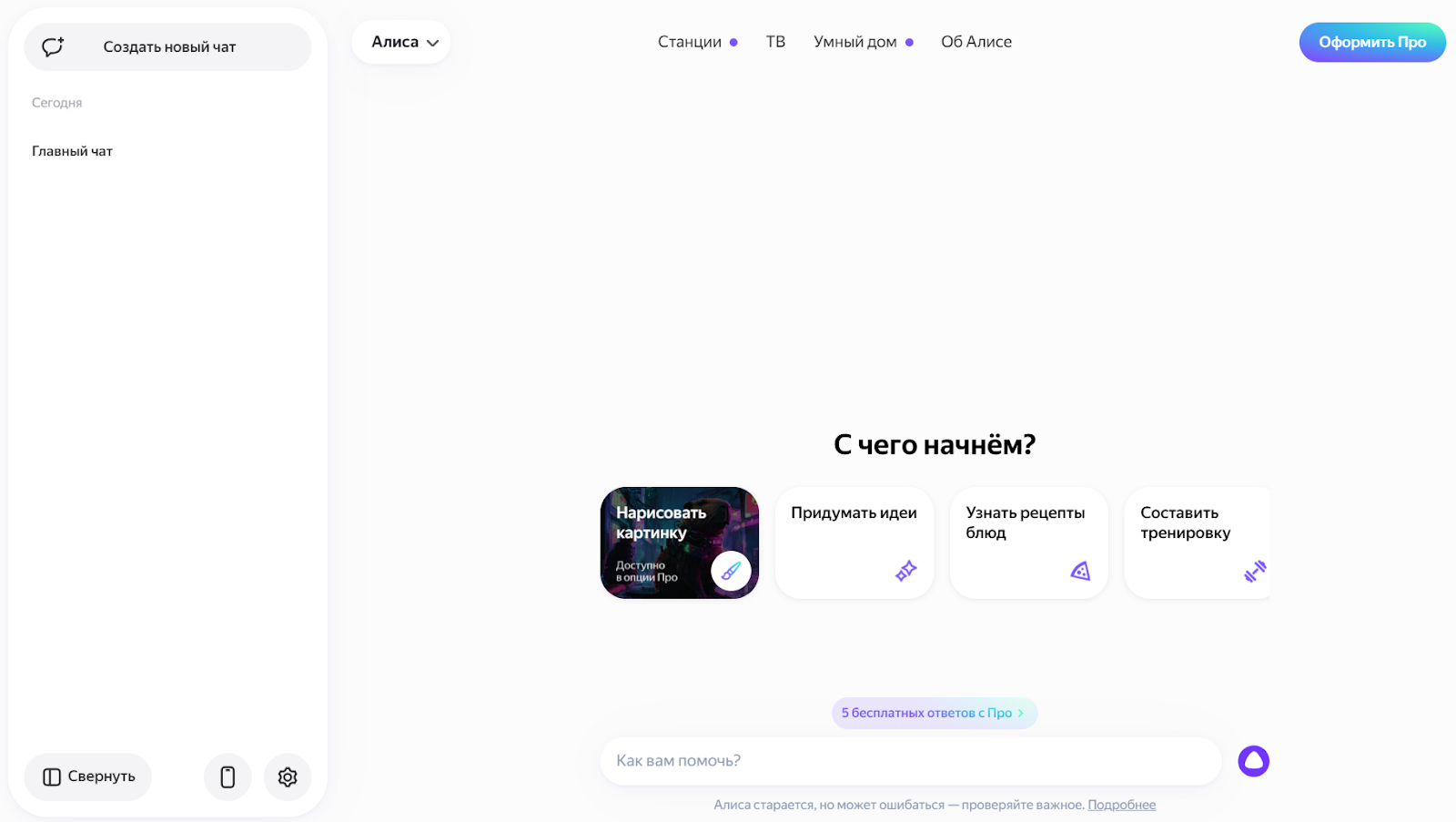
Task: Click the paintbrush icon on drawing card
Action: tap(731, 571)
